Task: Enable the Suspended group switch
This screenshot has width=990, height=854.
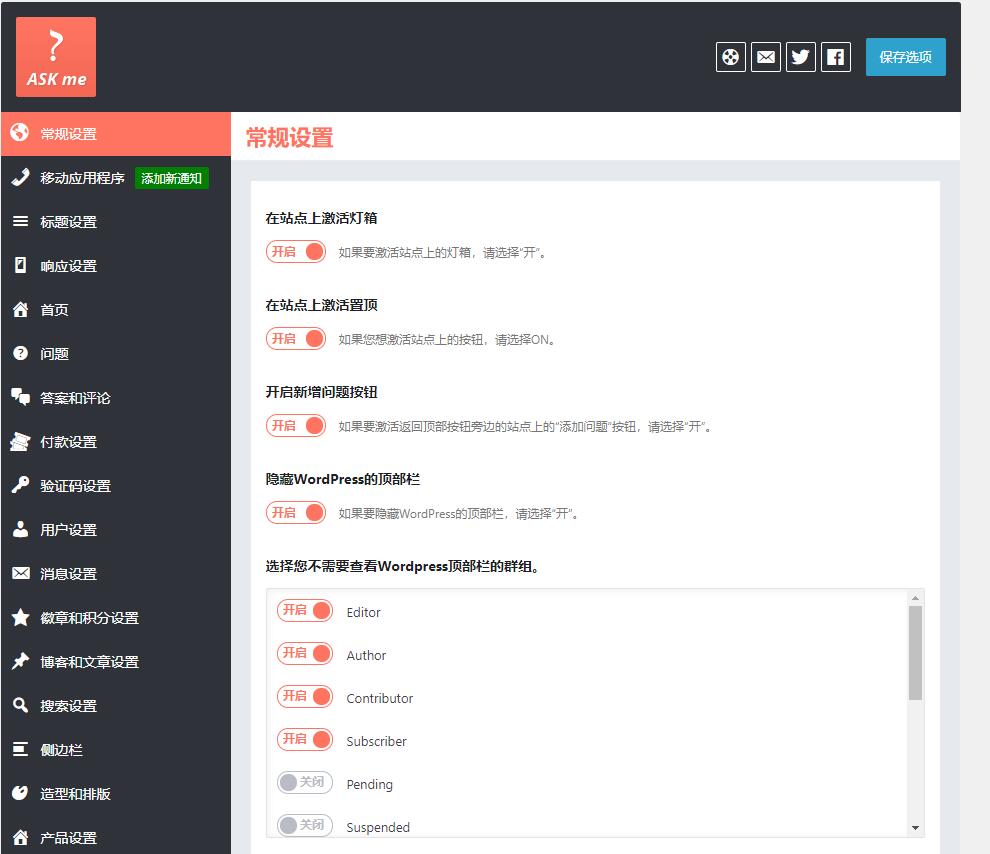Action: (305, 825)
